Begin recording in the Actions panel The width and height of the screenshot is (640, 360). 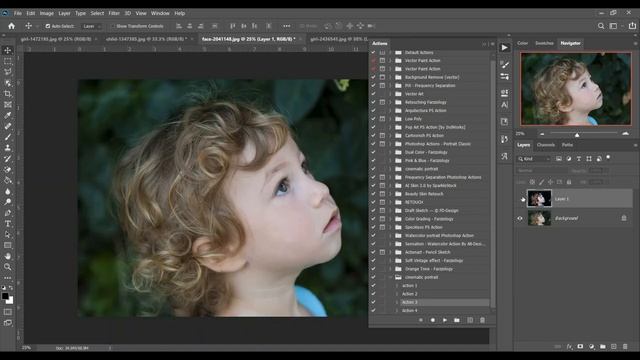[x=433, y=320]
